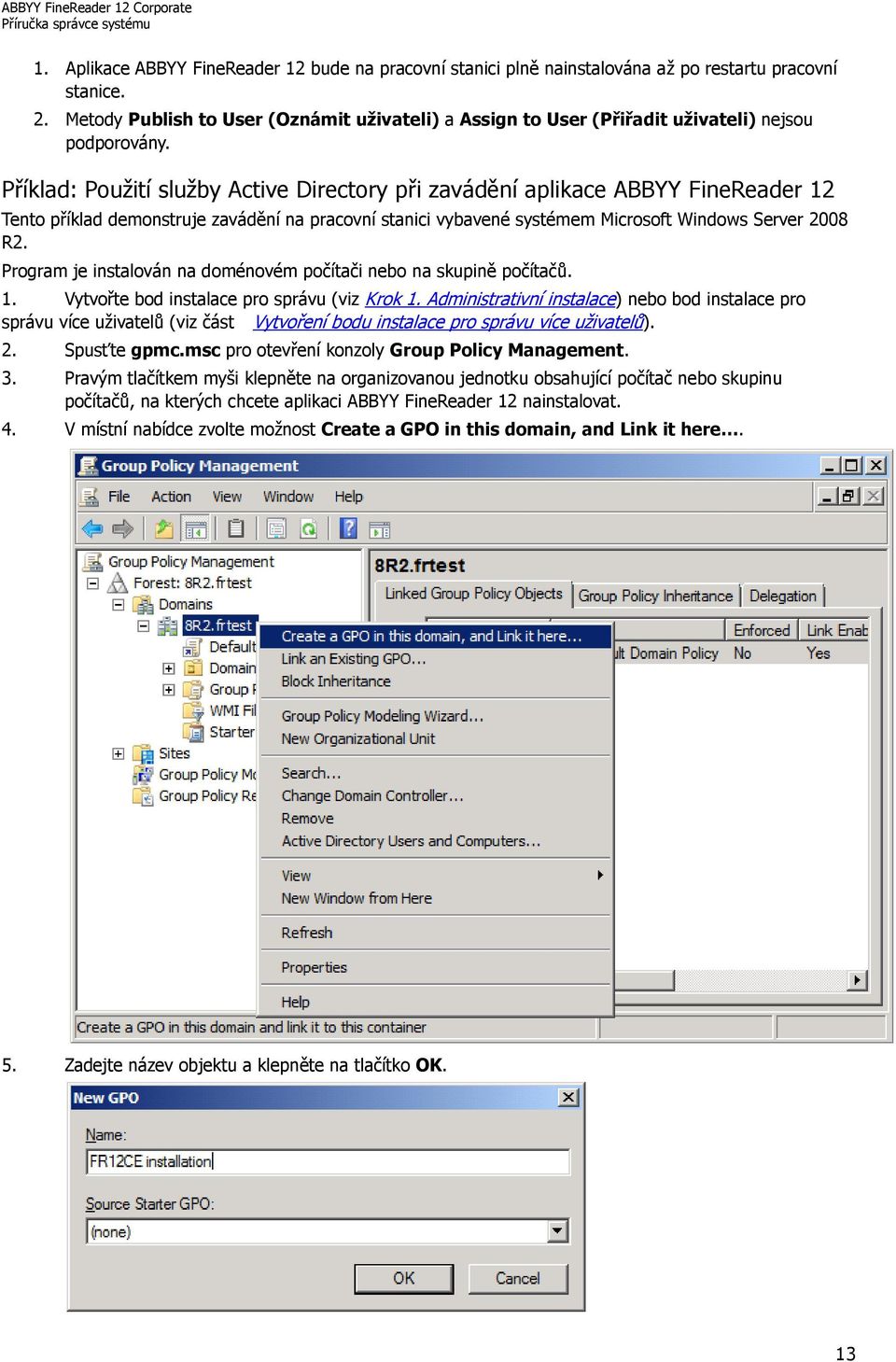Choose Create a GPO in this domain

(x=435, y=636)
